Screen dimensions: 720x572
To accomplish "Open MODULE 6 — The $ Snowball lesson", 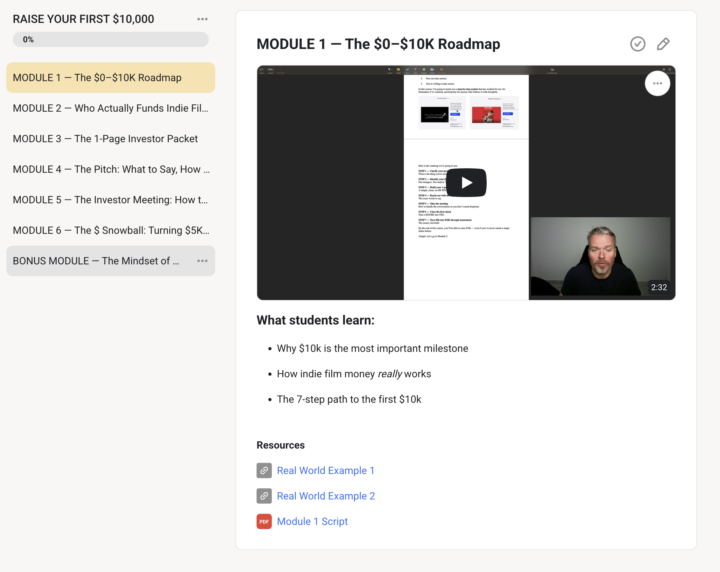I will [110, 230].
